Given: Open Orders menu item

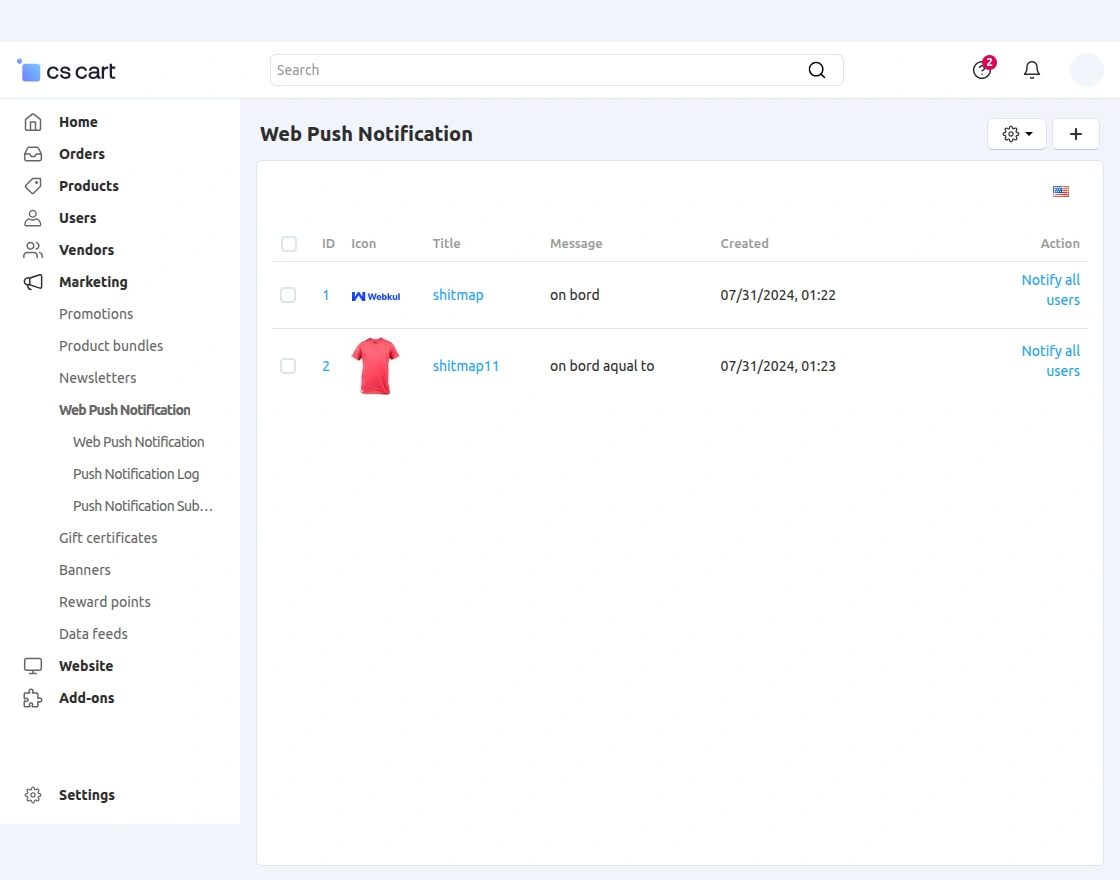Looking at the screenshot, I should [82, 154].
